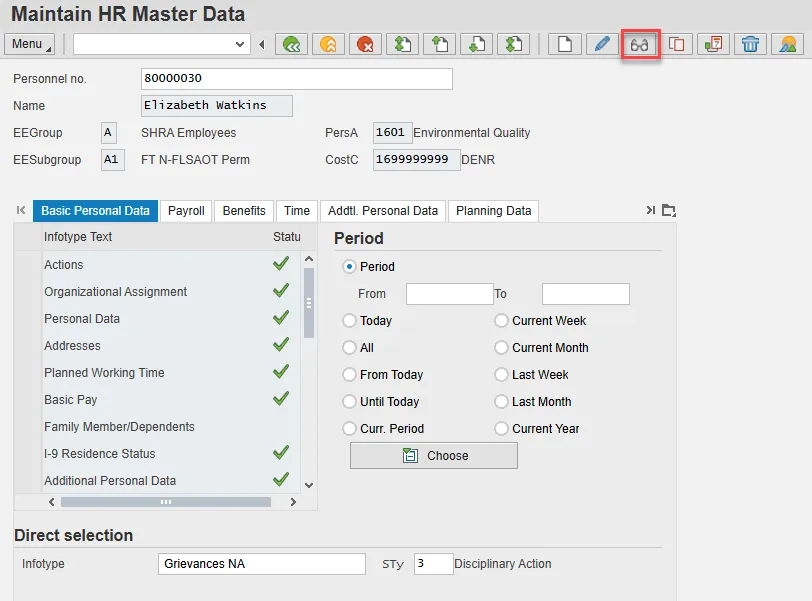This screenshot has width=812, height=601.
Task: Click the infotype list vertical scrollbar
Action: (x=308, y=303)
